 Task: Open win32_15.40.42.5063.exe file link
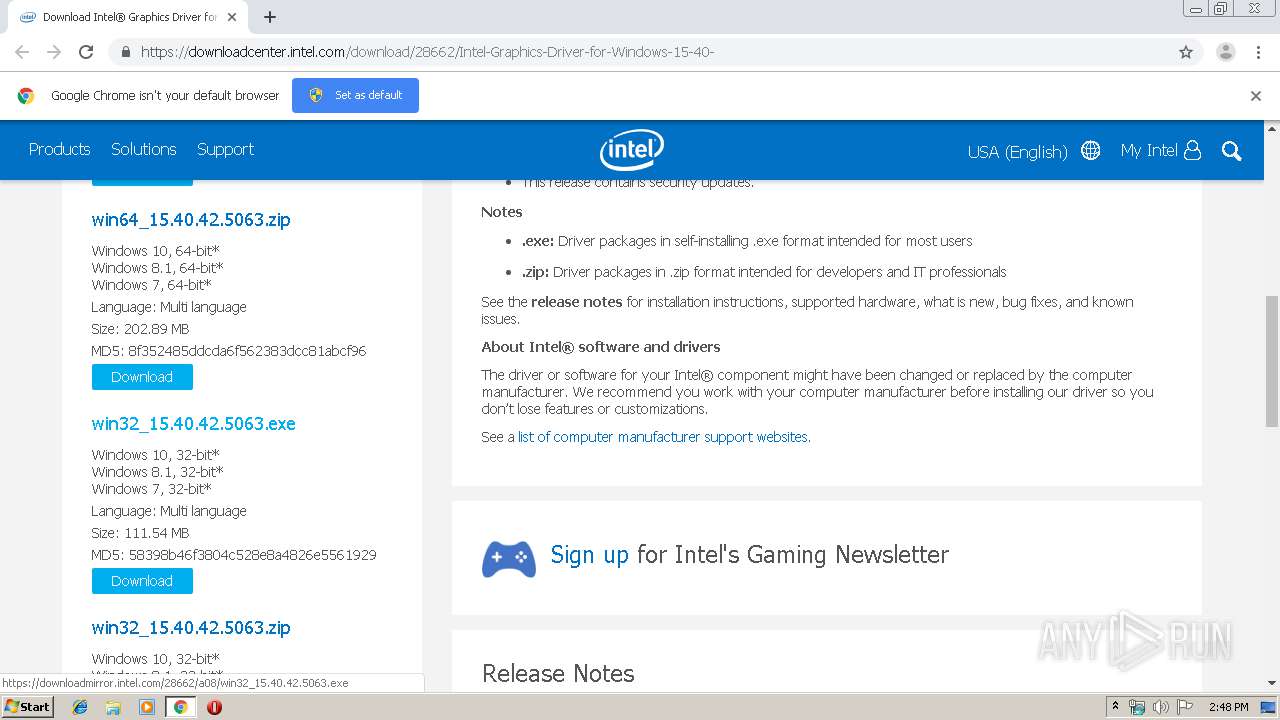[193, 423]
